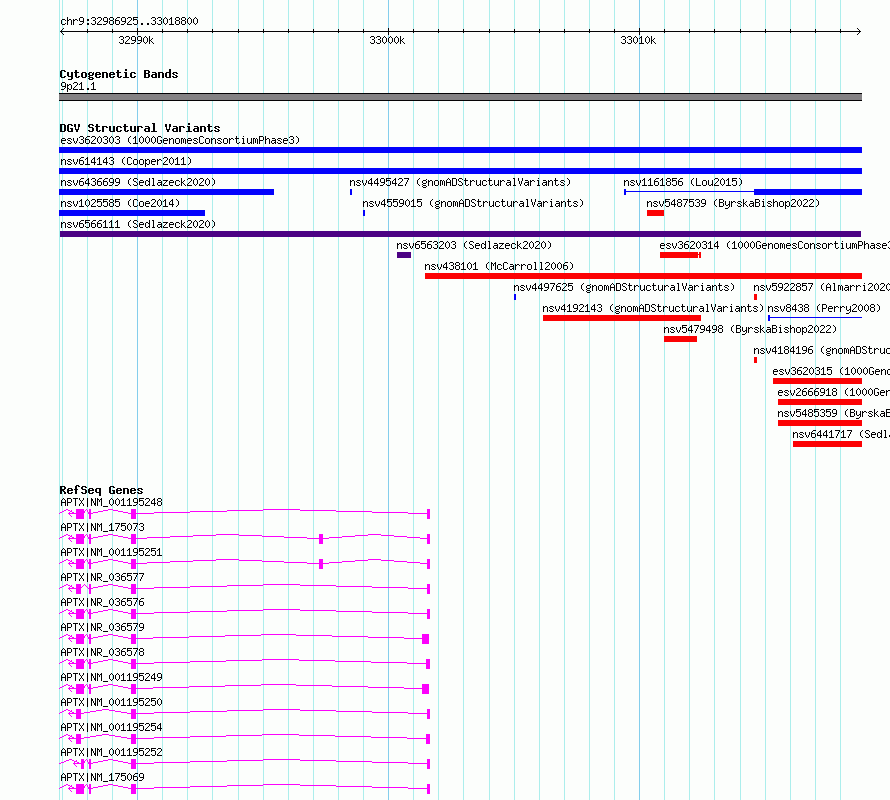
Task: Click the rightmost exon of NR_036579
Action: pos(426,639)
